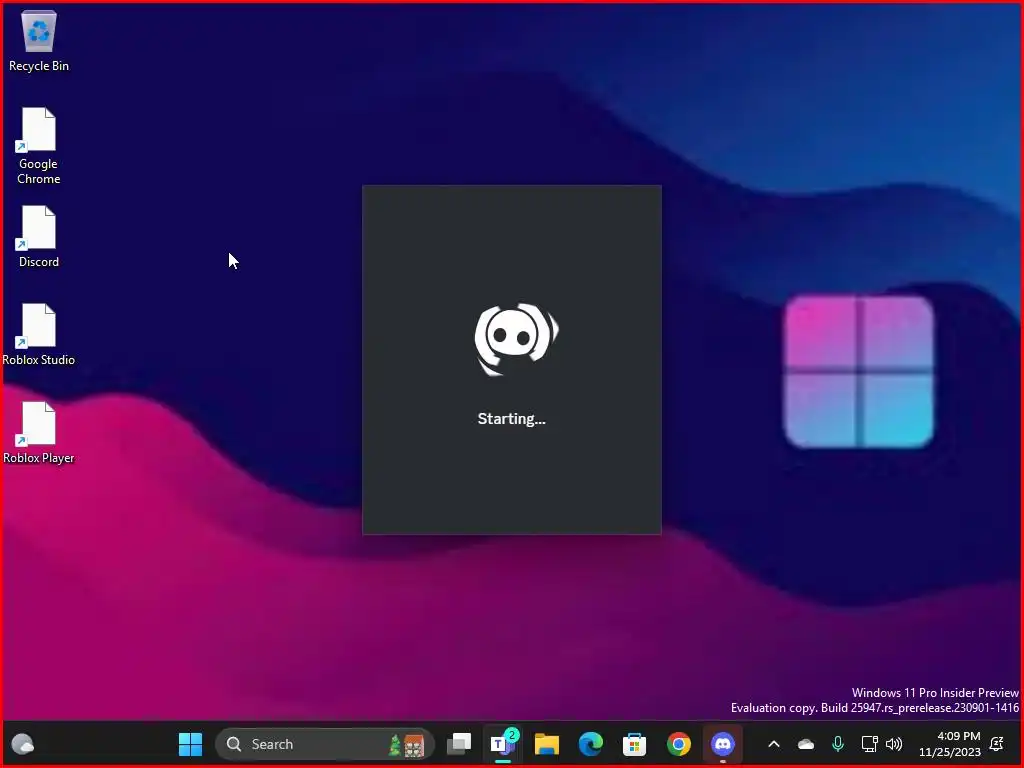Open the notification bell icon

(997, 744)
